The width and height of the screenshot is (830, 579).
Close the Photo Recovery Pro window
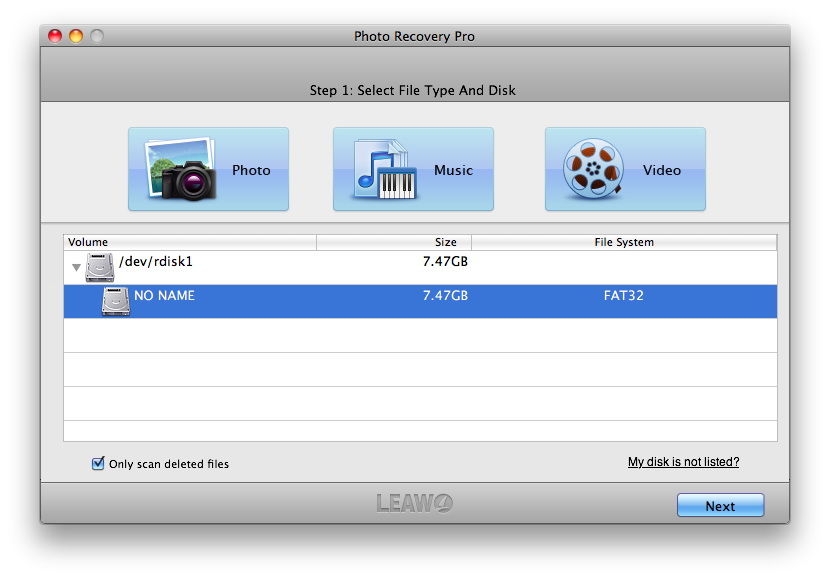tap(55, 36)
